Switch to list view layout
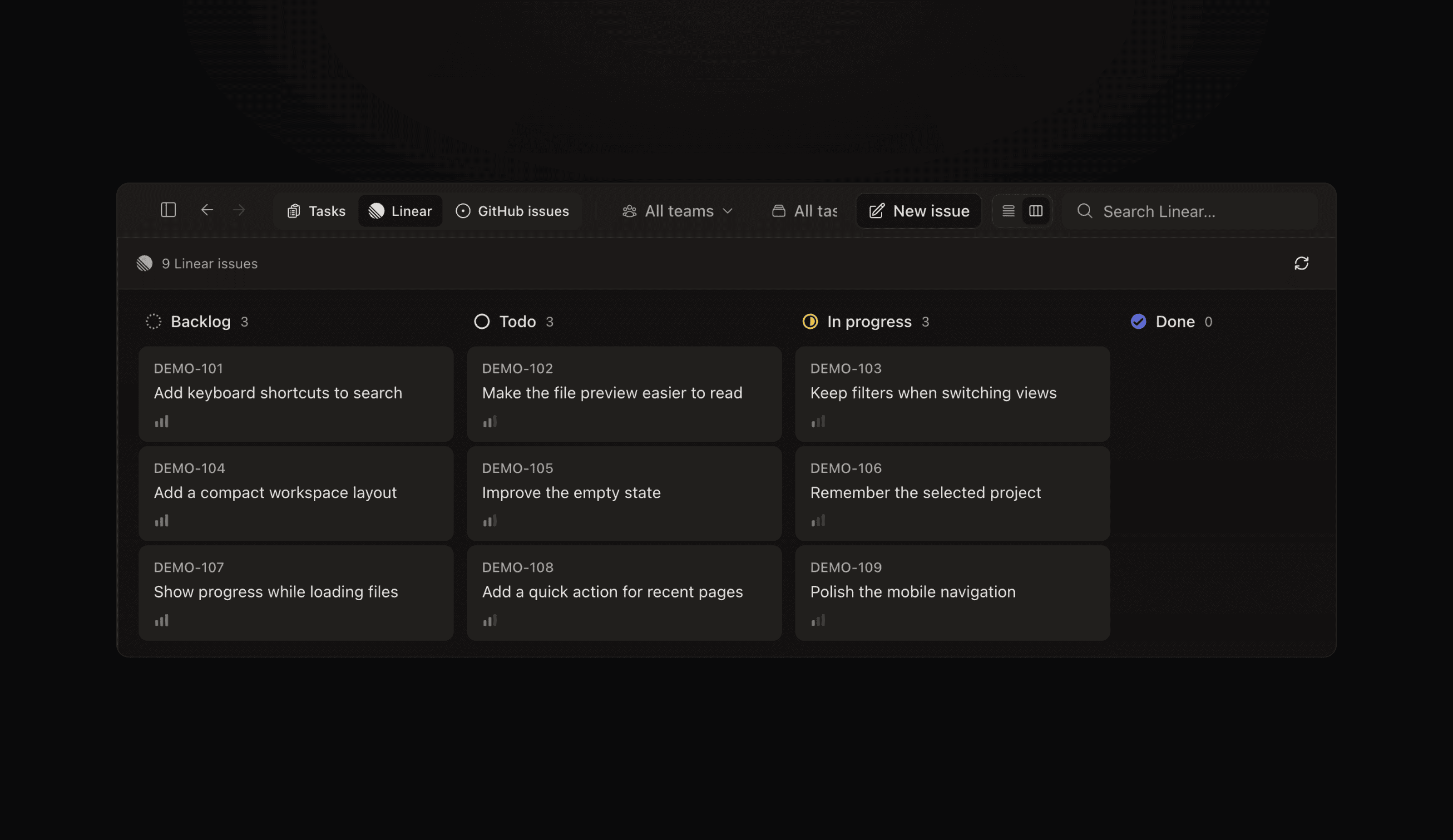The height and width of the screenshot is (840, 1453). (1008, 211)
